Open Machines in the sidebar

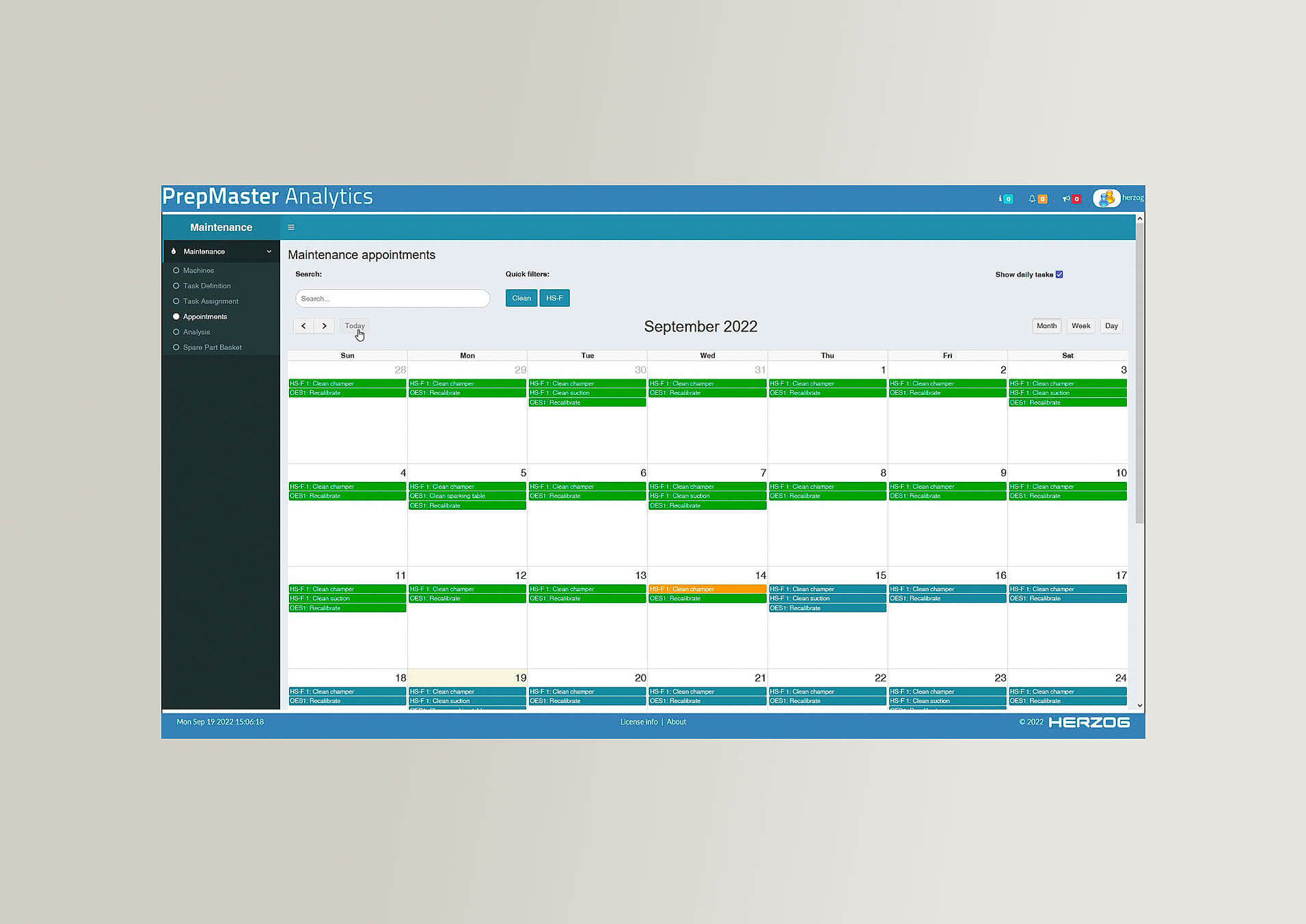coord(198,271)
